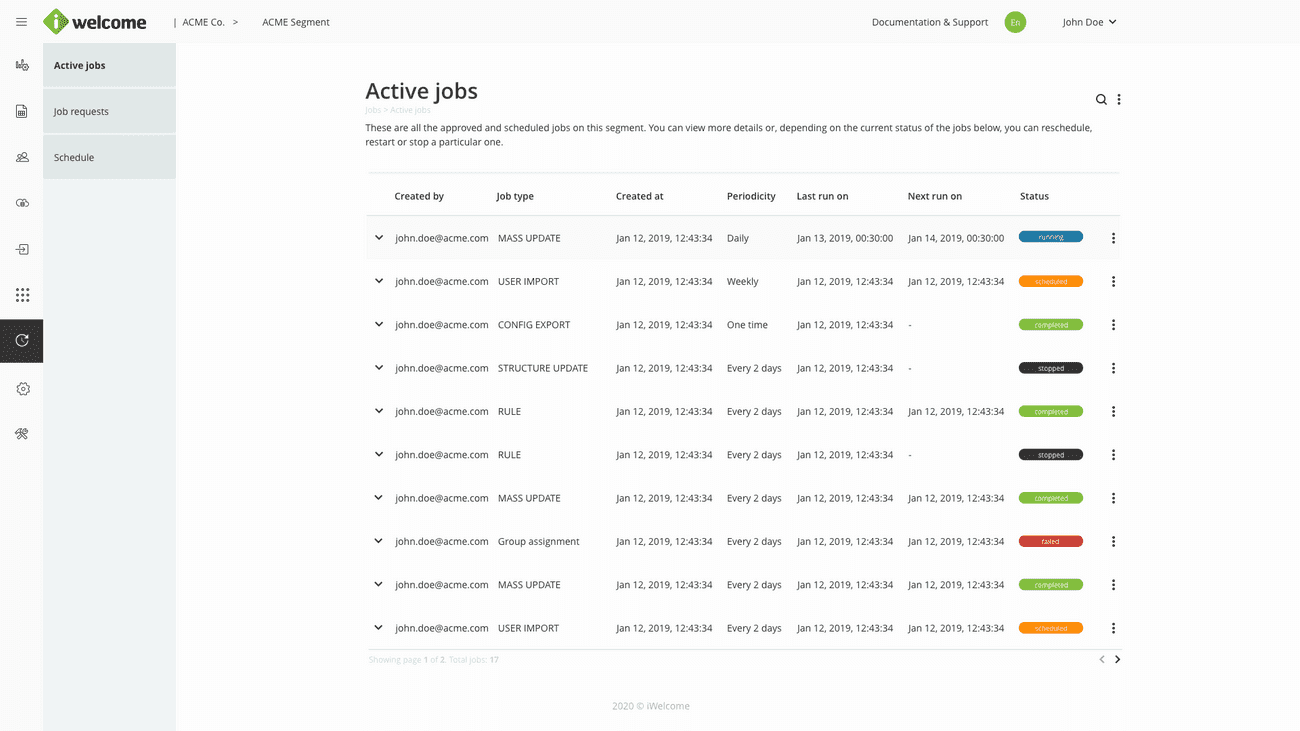Open kebab menu for CONFIG EXPORT job
This screenshot has width=1300, height=731.
tap(1113, 325)
